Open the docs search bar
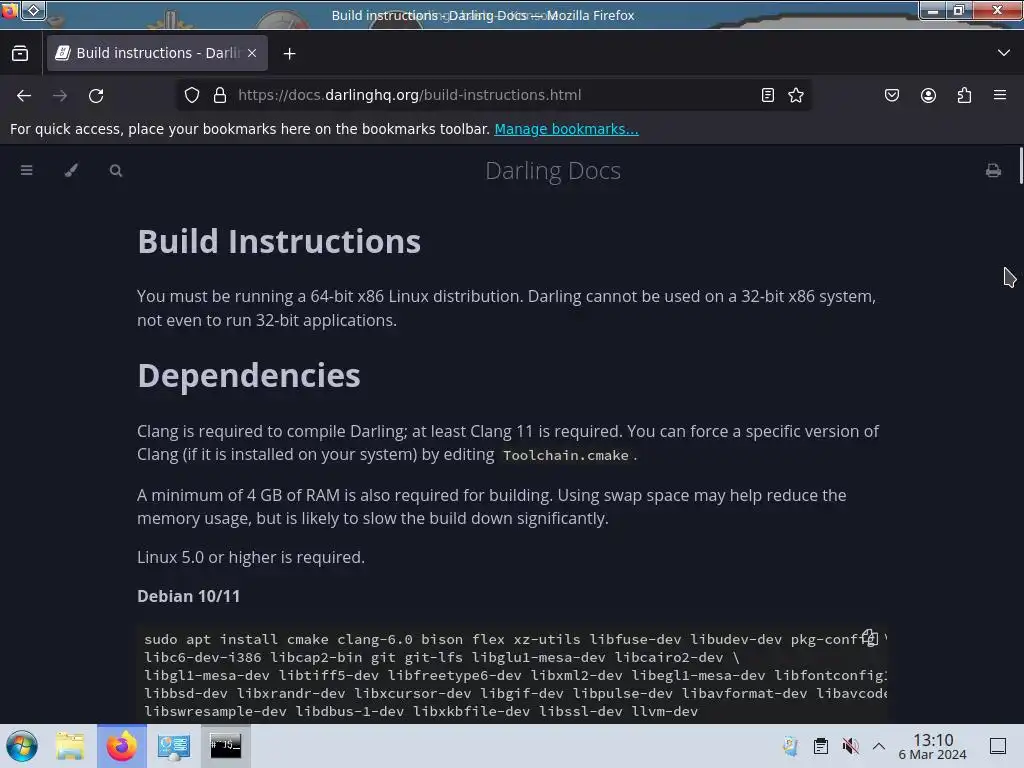Viewport: 1024px width, 768px height. tap(116, 170)
